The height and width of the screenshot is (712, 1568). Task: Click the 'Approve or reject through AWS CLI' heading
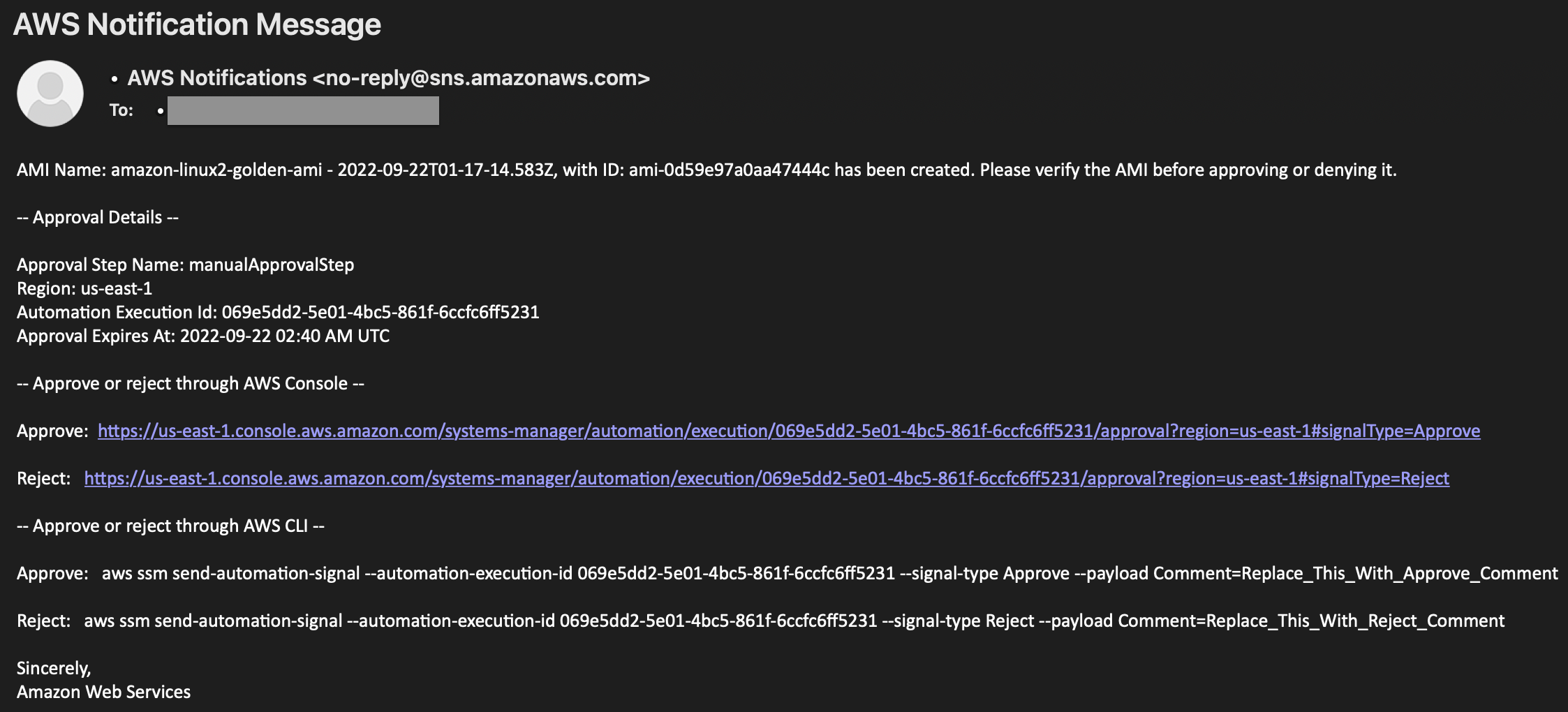[x=171, y=526]
